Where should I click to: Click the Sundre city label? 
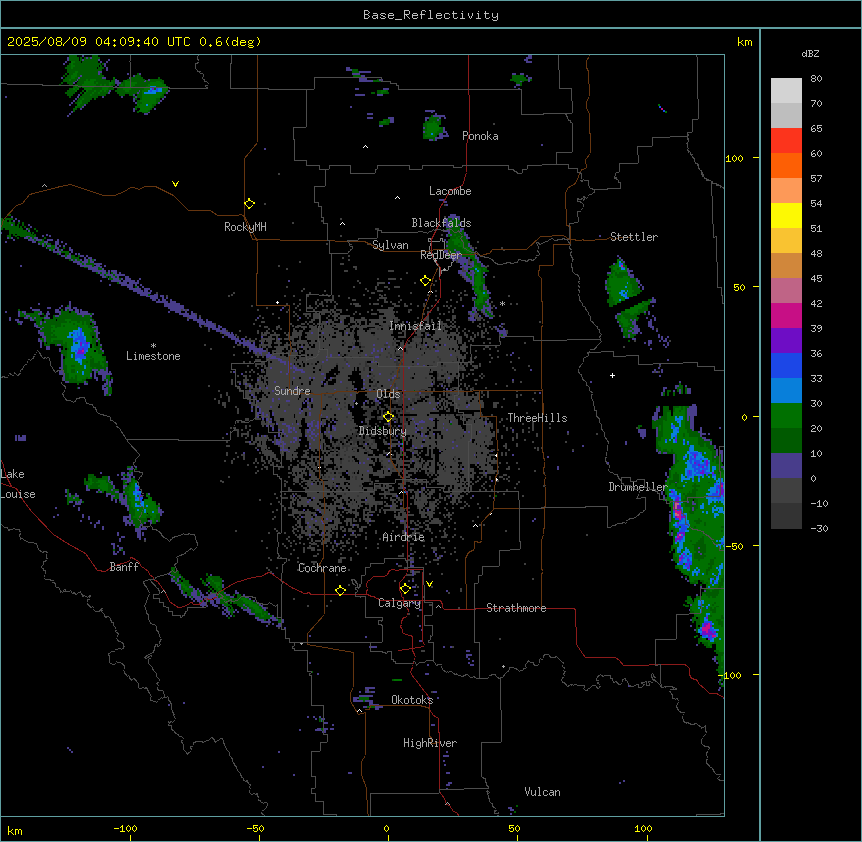tap(292, 391)
